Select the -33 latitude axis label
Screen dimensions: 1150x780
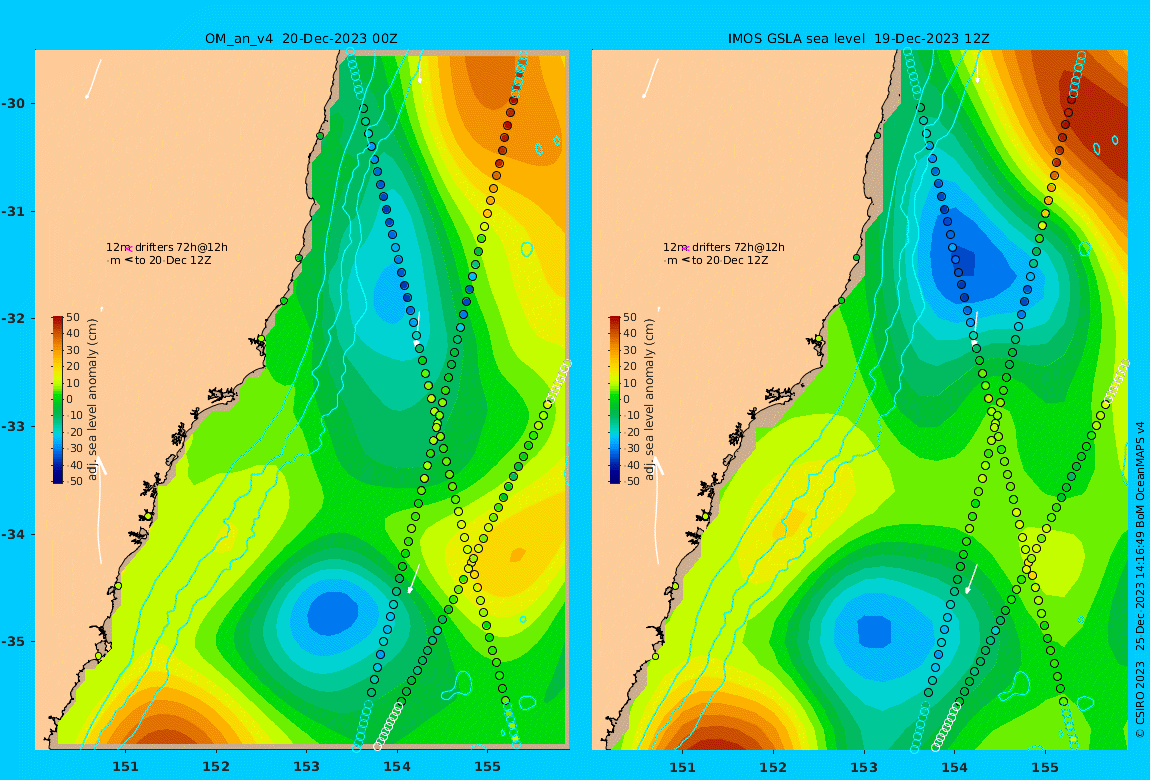pos(12,426)
